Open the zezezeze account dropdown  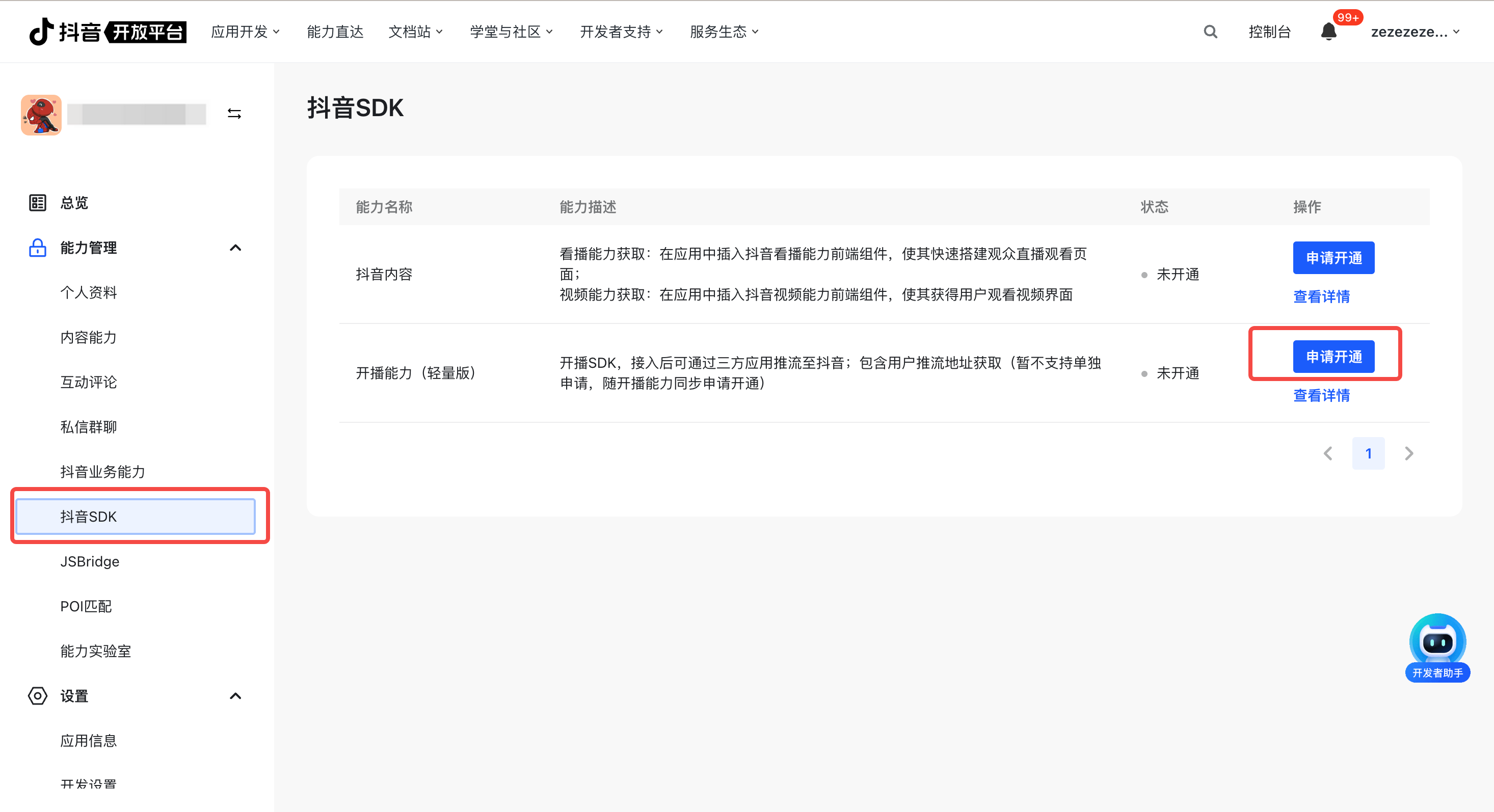tap(1416, 31)
